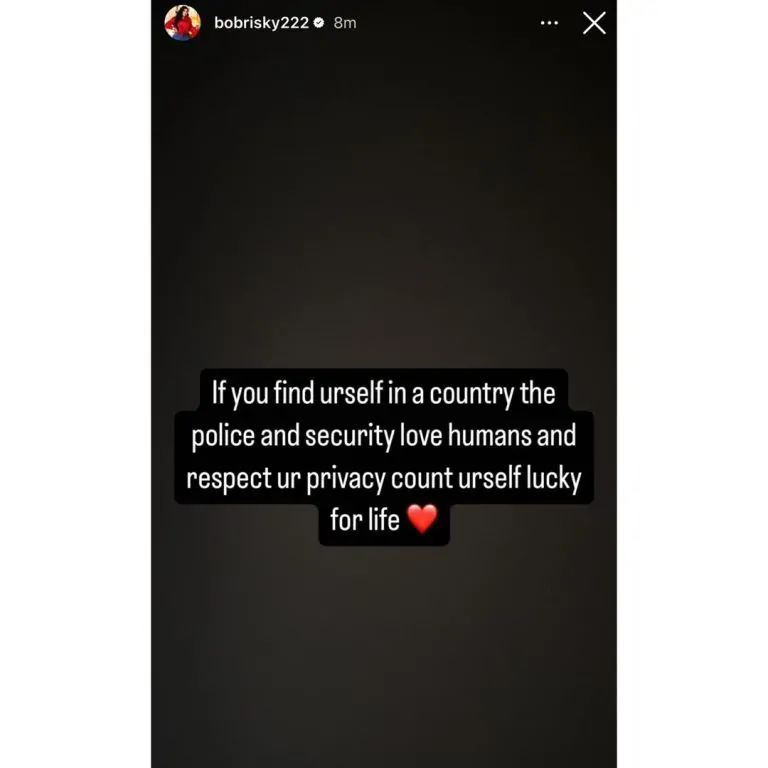Viewport: 768px width, 768px height.
Task: Click the word "police" in the story text
Action: click(223, 436)
